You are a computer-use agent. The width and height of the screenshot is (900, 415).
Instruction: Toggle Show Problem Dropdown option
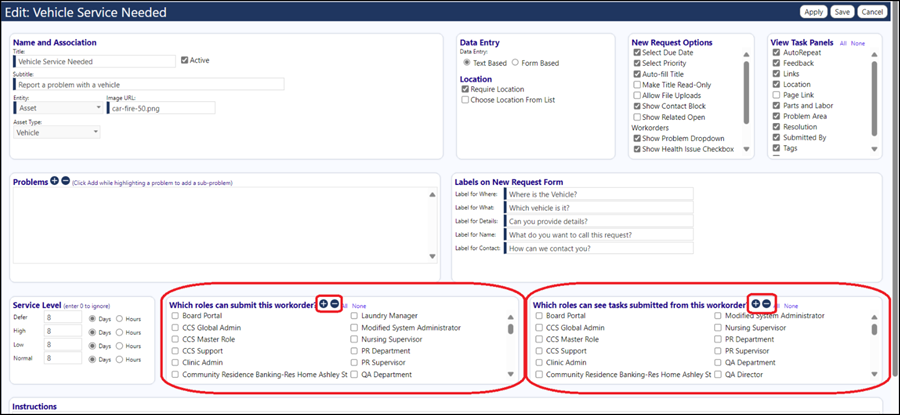(x=637, y=138)
